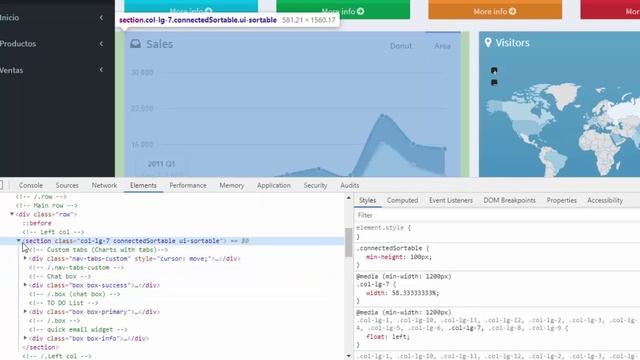Open the Event Listeners pane tab
Viewport: 640px width, 360px height.
[x=451, y=200]
